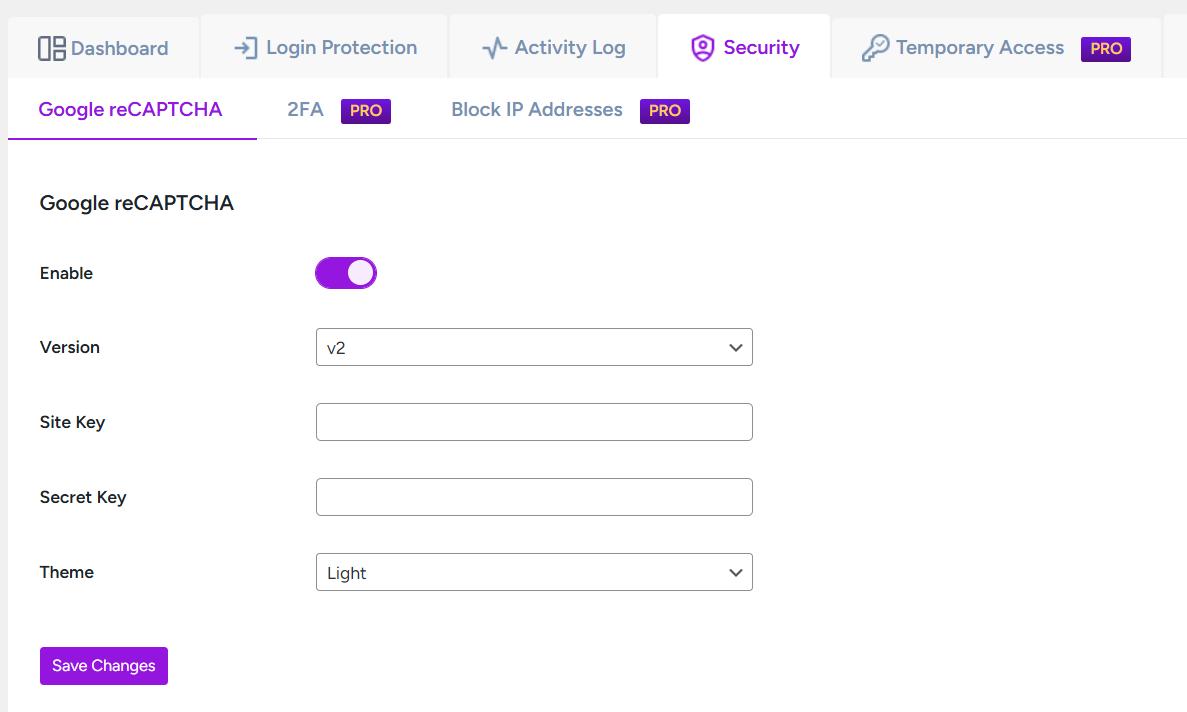This screenshot has width=1187, height=712.
Task: Open the Block IP Addresses tab
Action: pos(536,109)
